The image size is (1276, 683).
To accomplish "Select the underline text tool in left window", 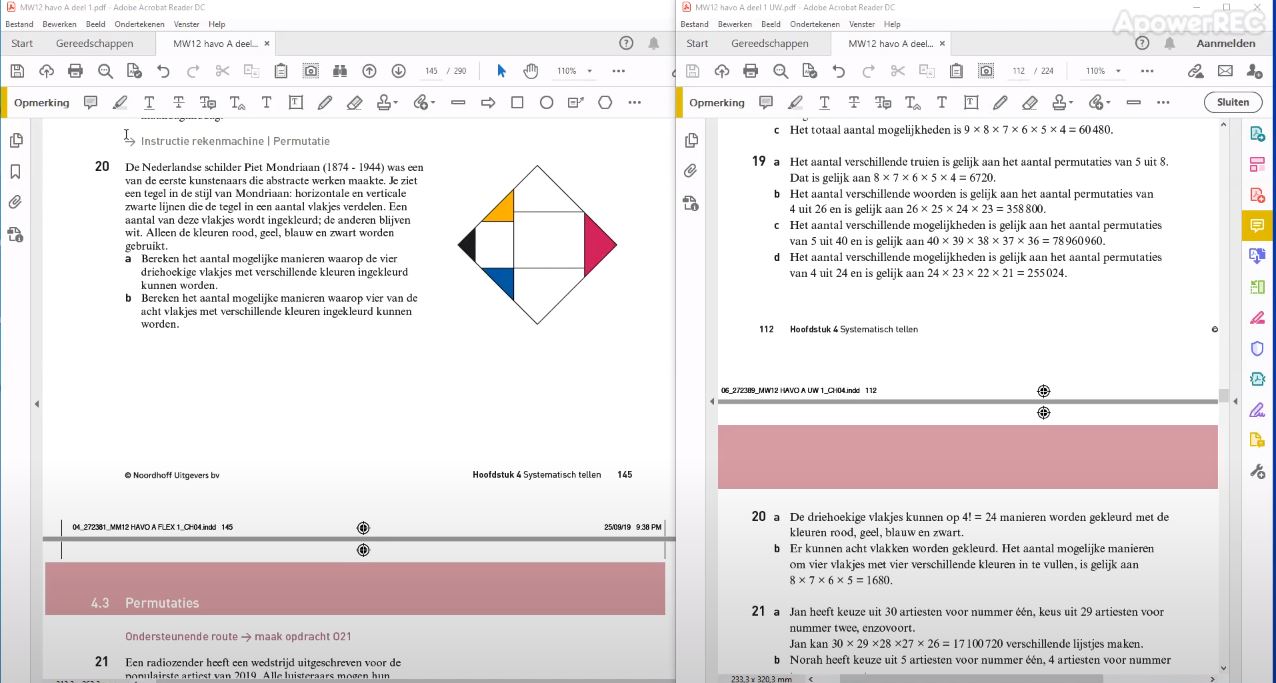I will point(149,102).
